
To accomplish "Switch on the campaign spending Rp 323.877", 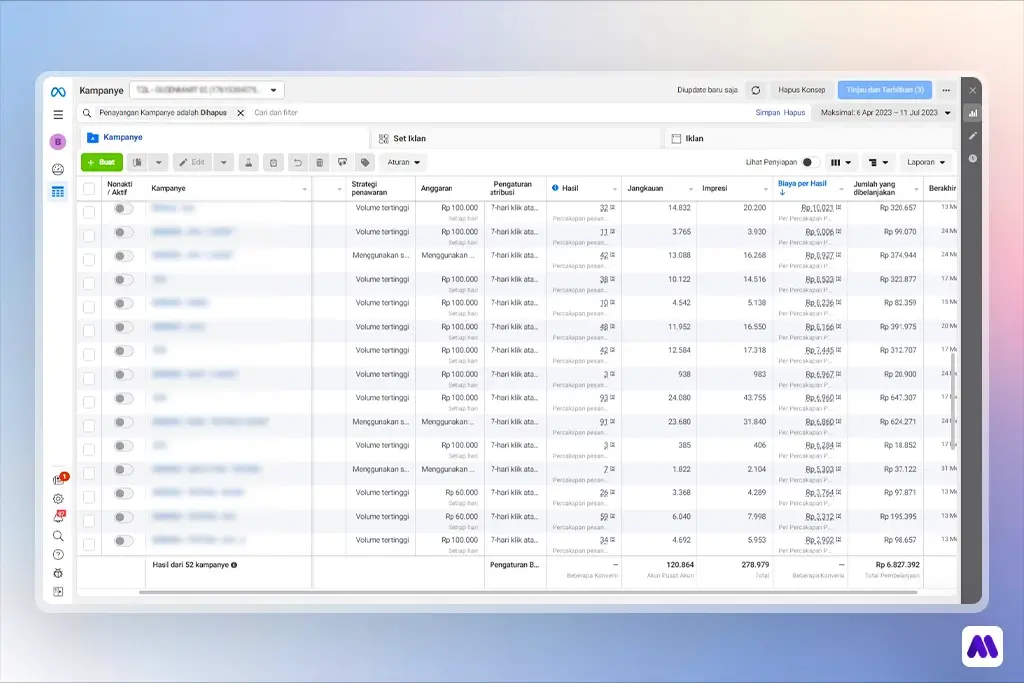I will (x=123, y=279).
